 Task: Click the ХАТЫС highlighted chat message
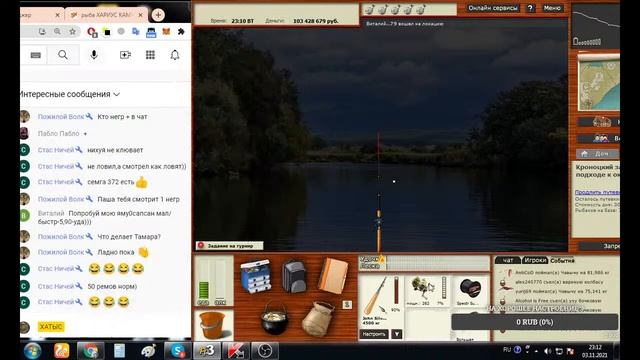[51, 327]
